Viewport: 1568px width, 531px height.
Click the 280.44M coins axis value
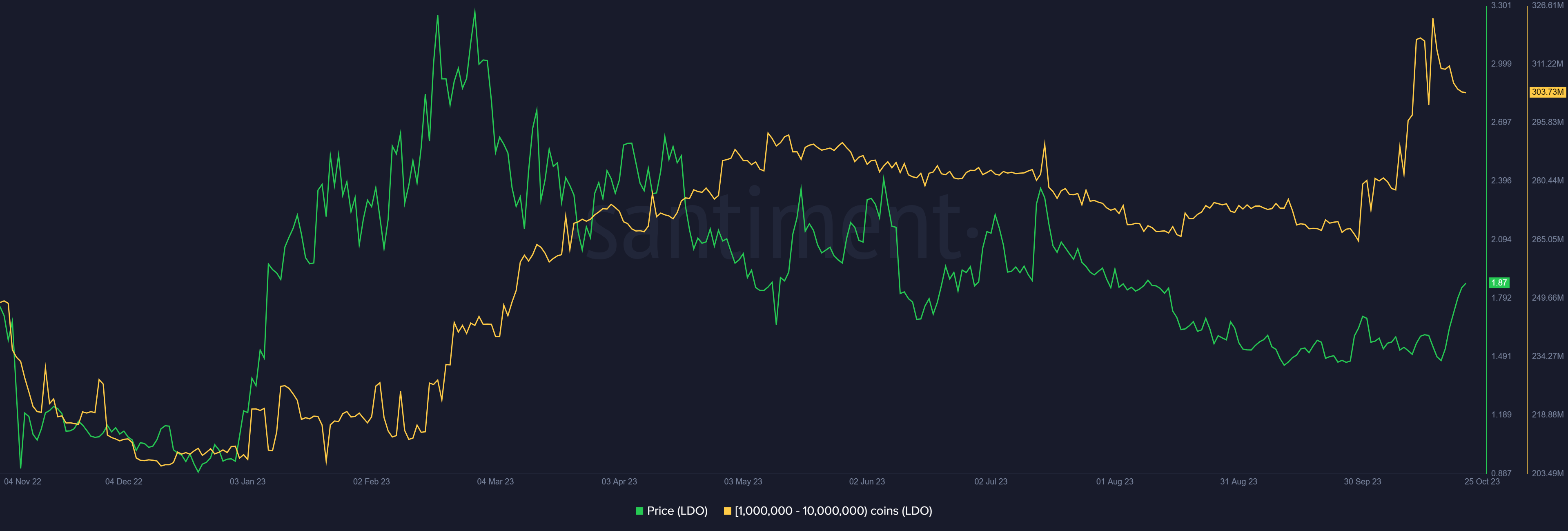click(x=1547, y=181)
